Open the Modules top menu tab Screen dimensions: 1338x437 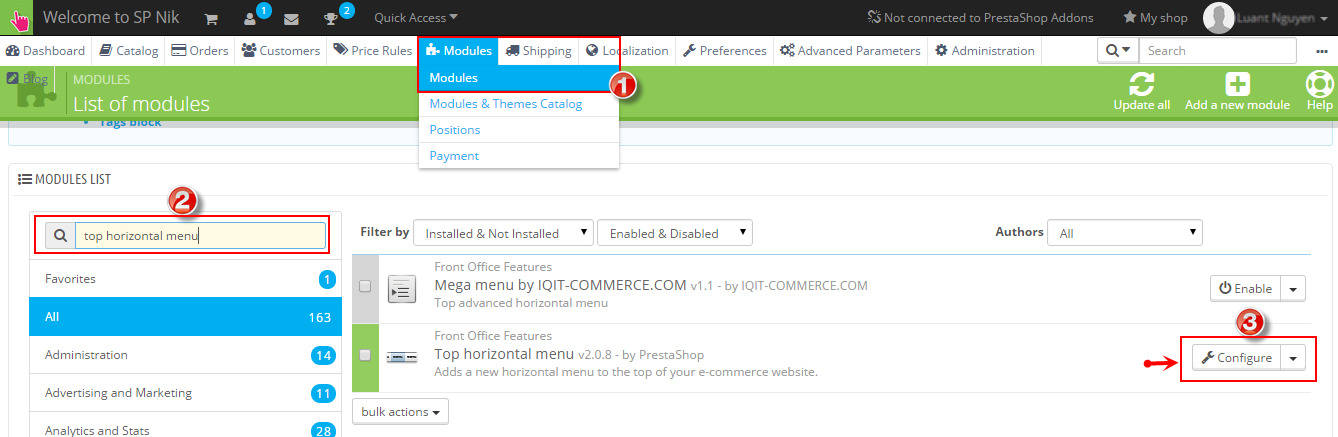(459, 50)
